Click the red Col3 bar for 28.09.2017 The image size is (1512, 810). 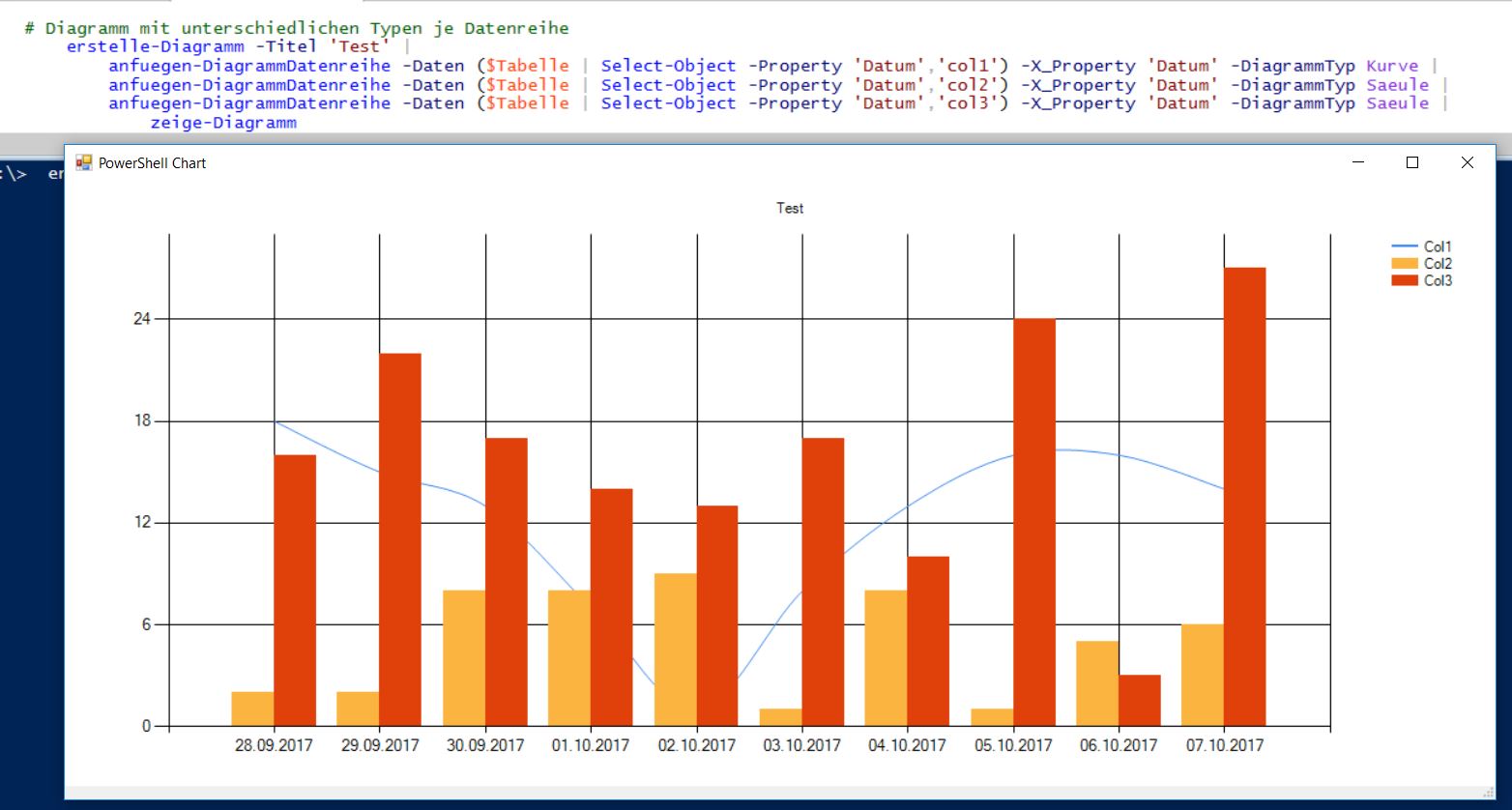(295, 591)
